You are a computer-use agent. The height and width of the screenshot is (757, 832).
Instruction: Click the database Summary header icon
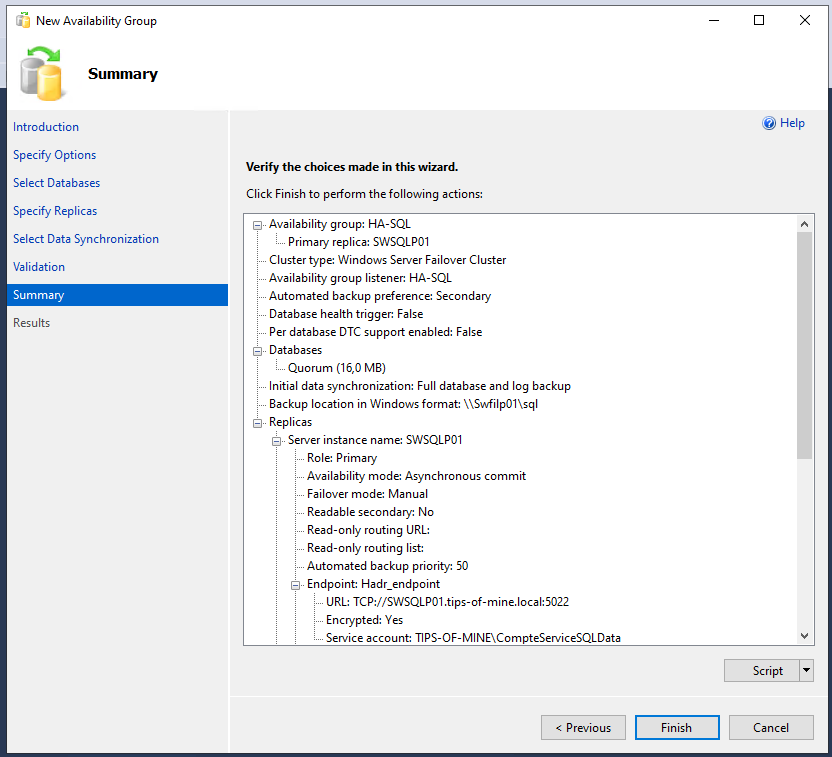click(41, 73)
